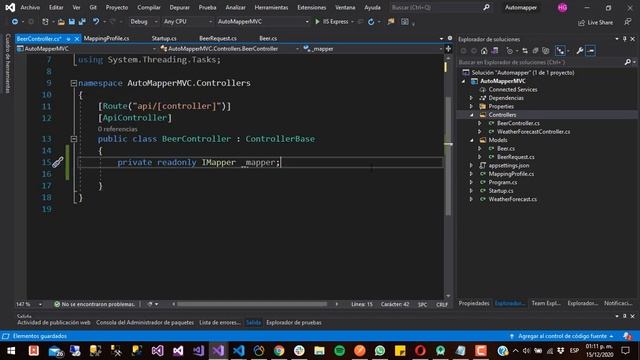640x360 pixels.
Task: Switch to the MappingProfile.cs tab
Action: (107, 39)
